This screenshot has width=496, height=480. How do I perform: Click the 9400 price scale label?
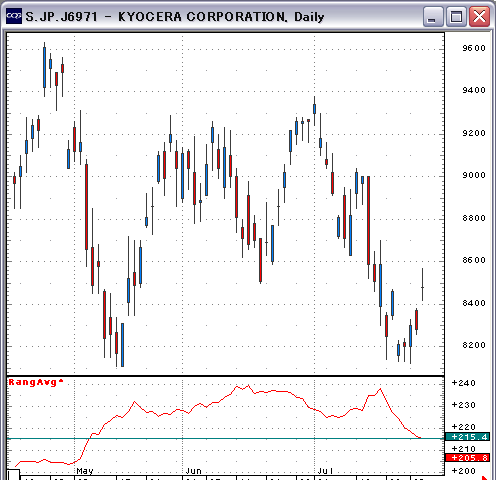(x=474, y=90)
